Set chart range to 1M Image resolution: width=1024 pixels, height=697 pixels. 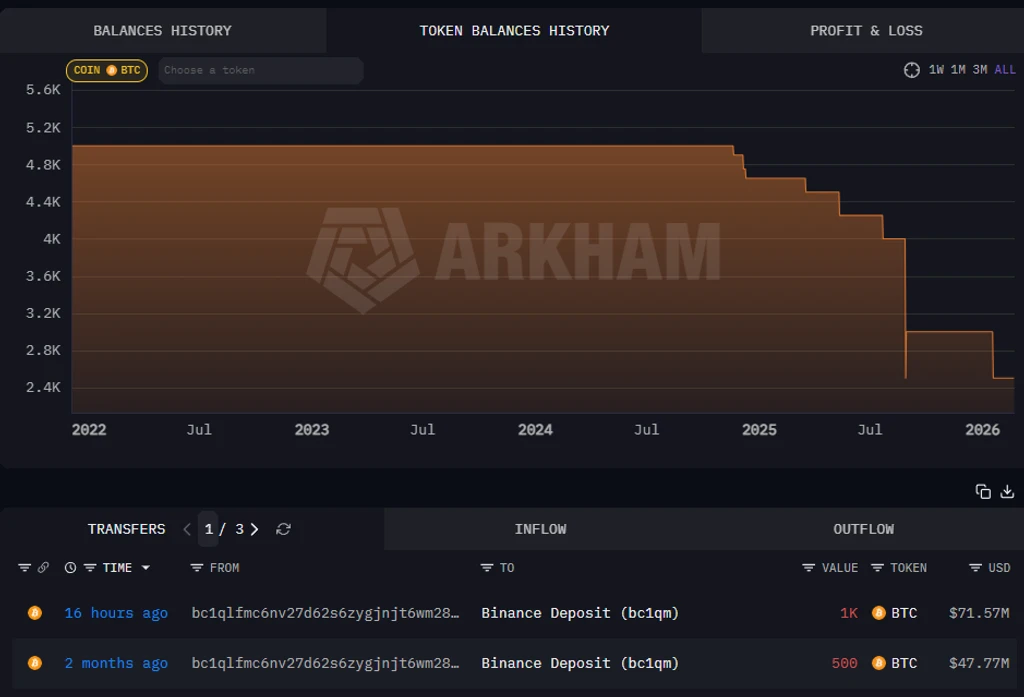[x=958, y=70]
